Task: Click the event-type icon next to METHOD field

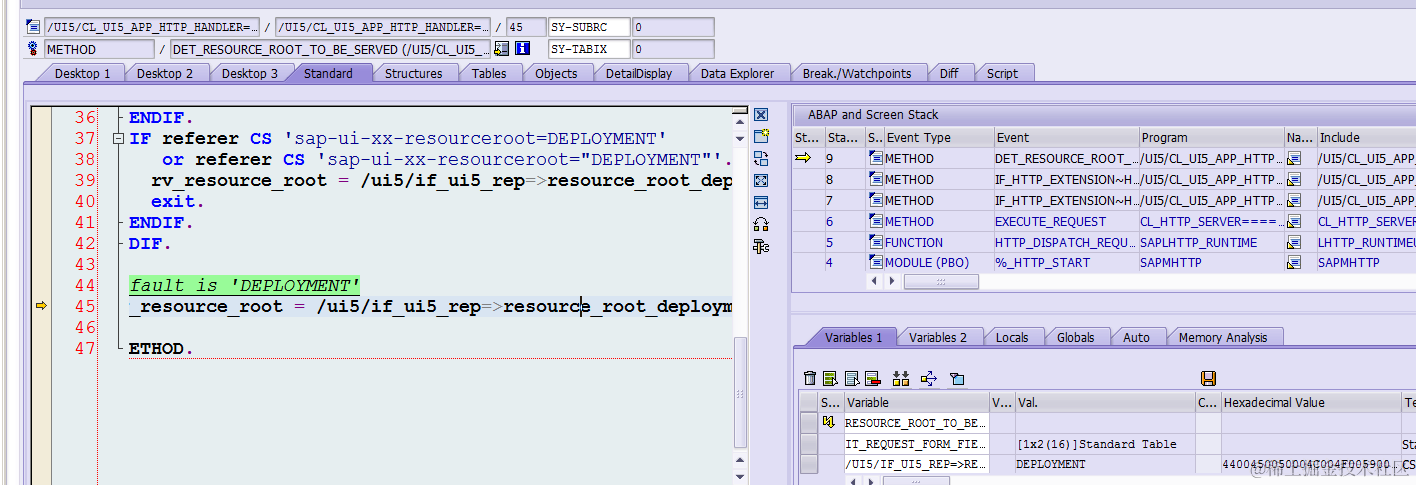Action: pos(32,49)
